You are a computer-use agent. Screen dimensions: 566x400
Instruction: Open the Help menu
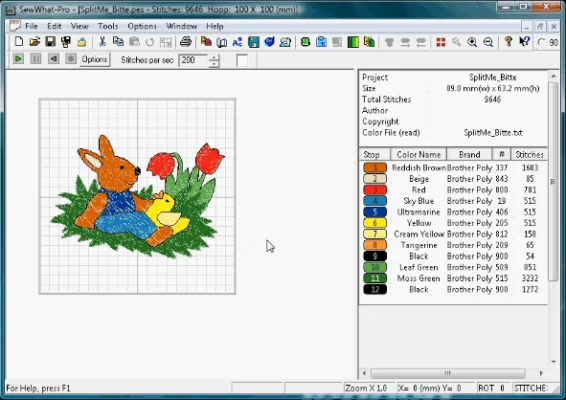pyautogui.click(x=215, y=26)
